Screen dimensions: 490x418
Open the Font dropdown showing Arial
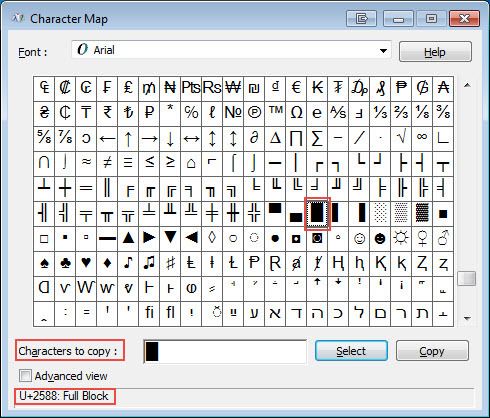click(x=231, y=50)
